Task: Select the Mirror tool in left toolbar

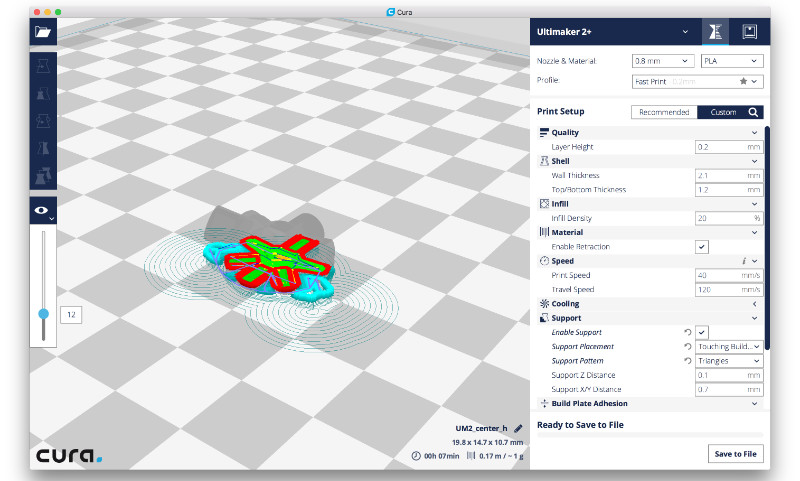Action: pyautogui.click(x=43, y=148)
